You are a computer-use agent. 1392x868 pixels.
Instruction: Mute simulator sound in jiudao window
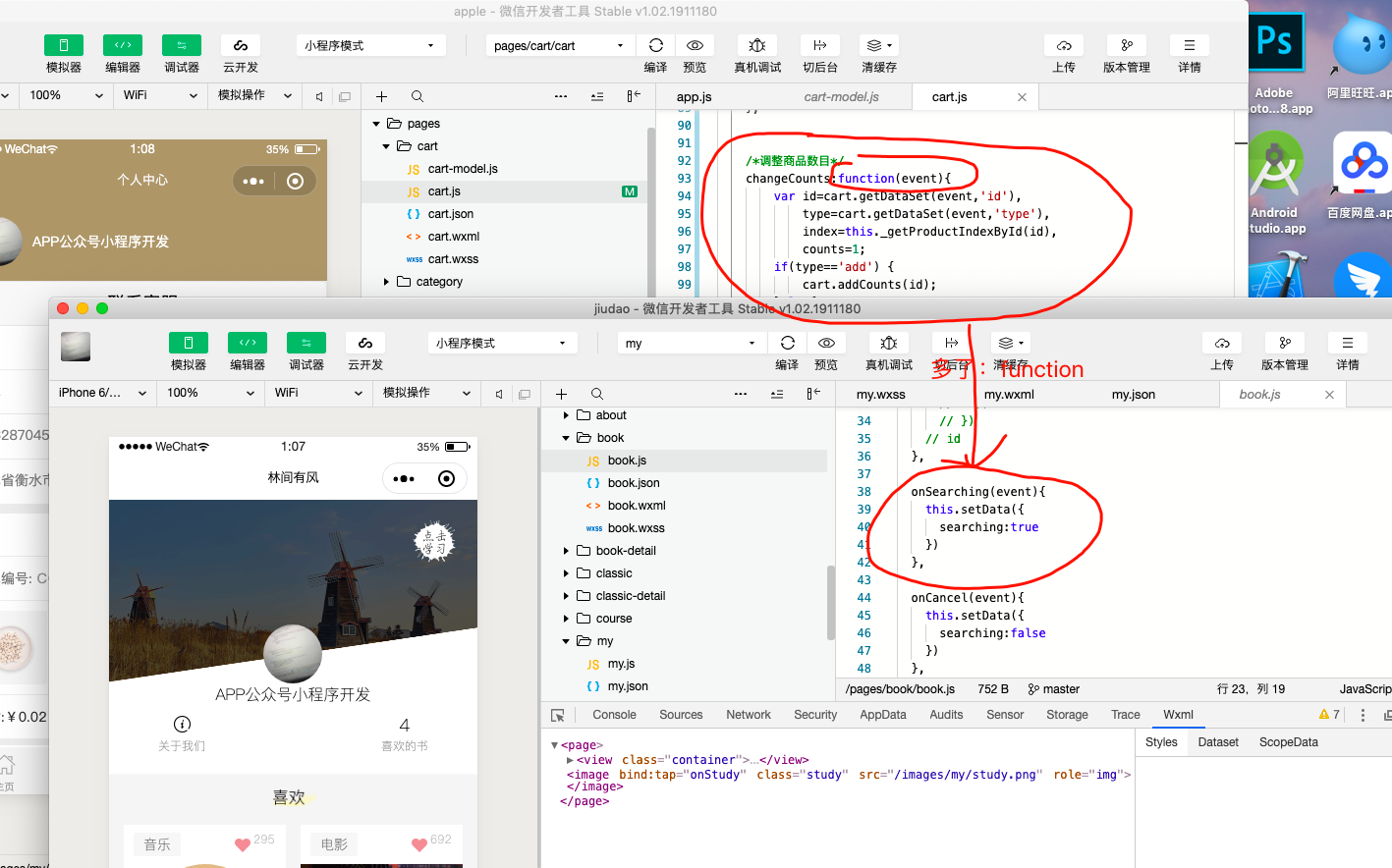coord(499,394)
